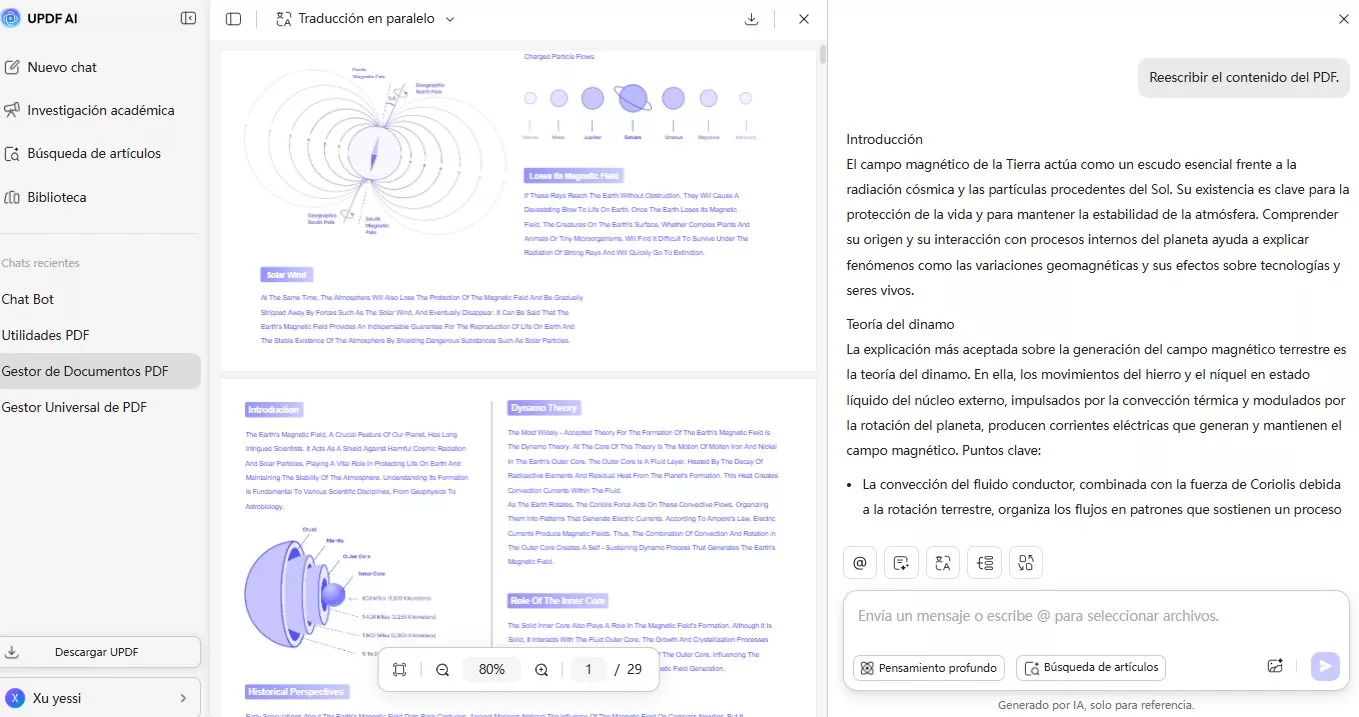
Task: Close the chat panel
Action: (1343, 19)
